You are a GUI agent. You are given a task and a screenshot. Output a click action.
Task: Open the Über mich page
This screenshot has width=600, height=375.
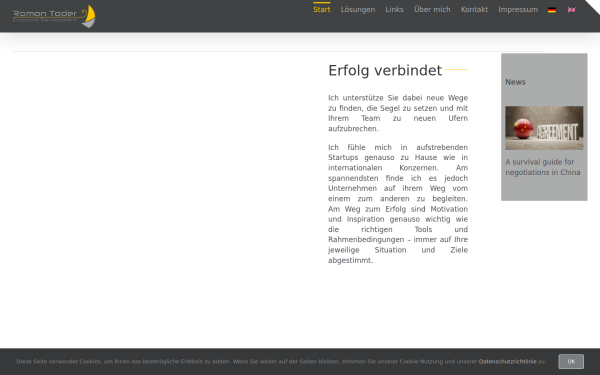(x=432, y=10)
